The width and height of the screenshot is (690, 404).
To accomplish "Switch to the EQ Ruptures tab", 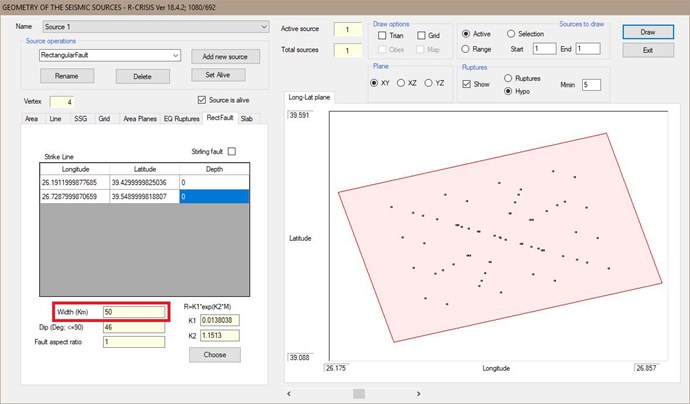I will coord(181,119).
